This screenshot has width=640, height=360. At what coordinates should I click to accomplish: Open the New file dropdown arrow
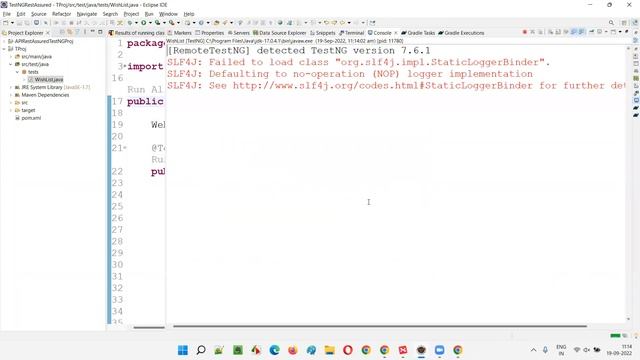(x=12, y=23)
